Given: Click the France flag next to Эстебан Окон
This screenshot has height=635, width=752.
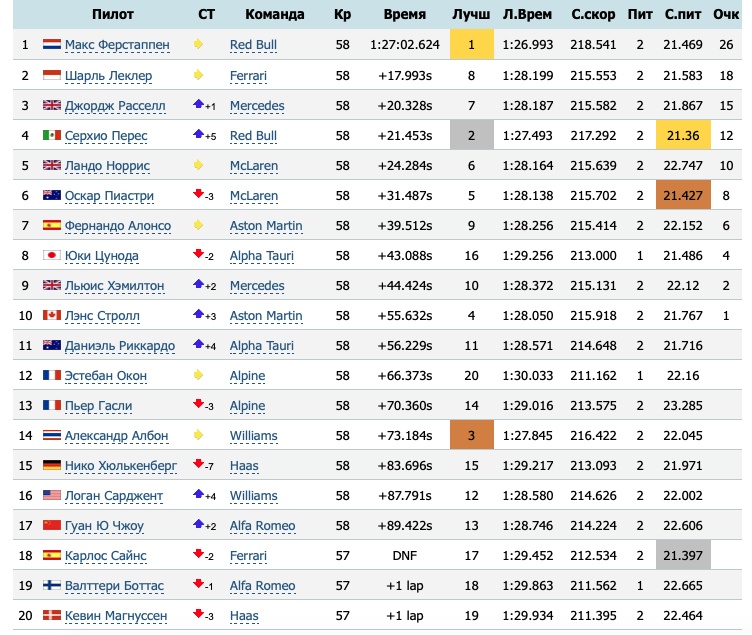Looking at the screenshot, I should click(x=52, y=375).
